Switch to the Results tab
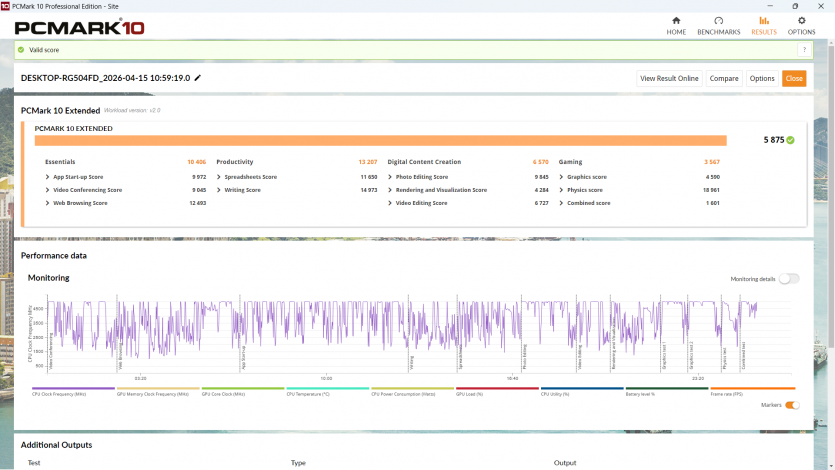This screenshot has width=835, height=470. pyautogui.click(x=764, y=26)
